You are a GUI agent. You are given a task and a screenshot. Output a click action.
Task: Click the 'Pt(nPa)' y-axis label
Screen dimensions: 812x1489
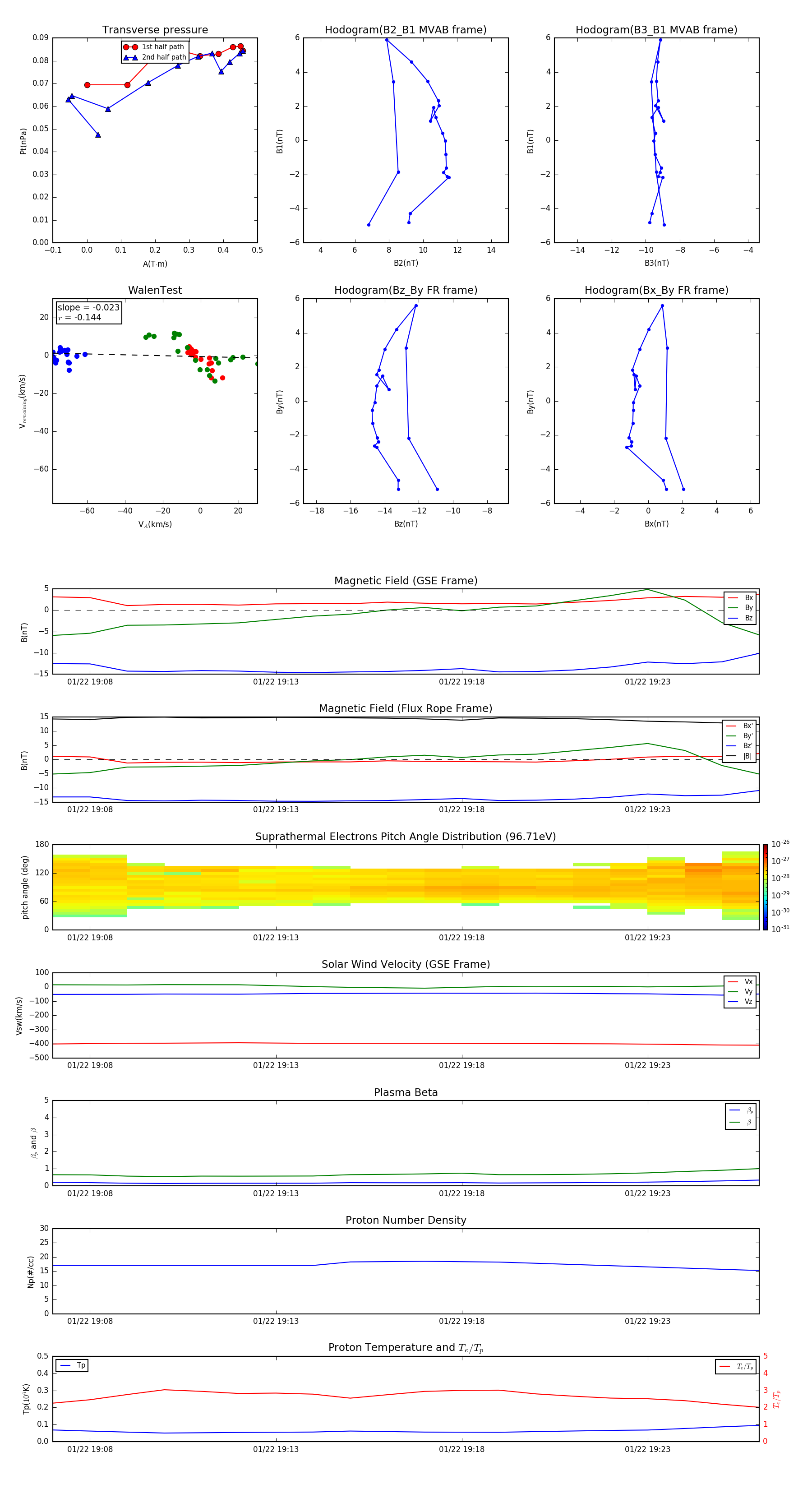tap(23, 141)
